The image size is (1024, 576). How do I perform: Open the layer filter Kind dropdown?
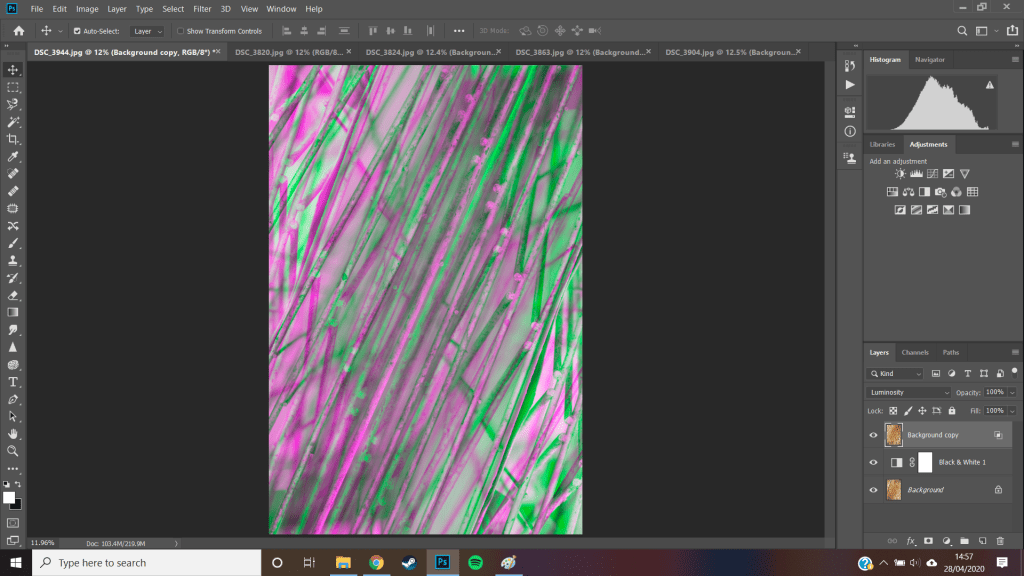(895, 373)
